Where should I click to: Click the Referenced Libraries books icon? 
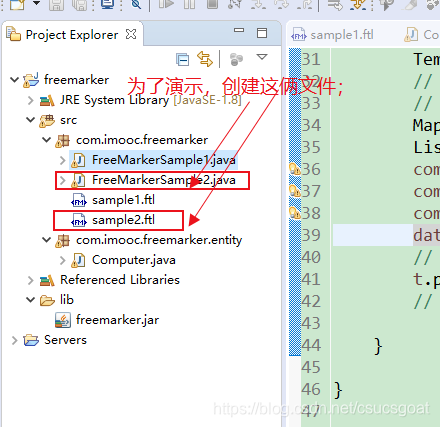click(47, 281)
